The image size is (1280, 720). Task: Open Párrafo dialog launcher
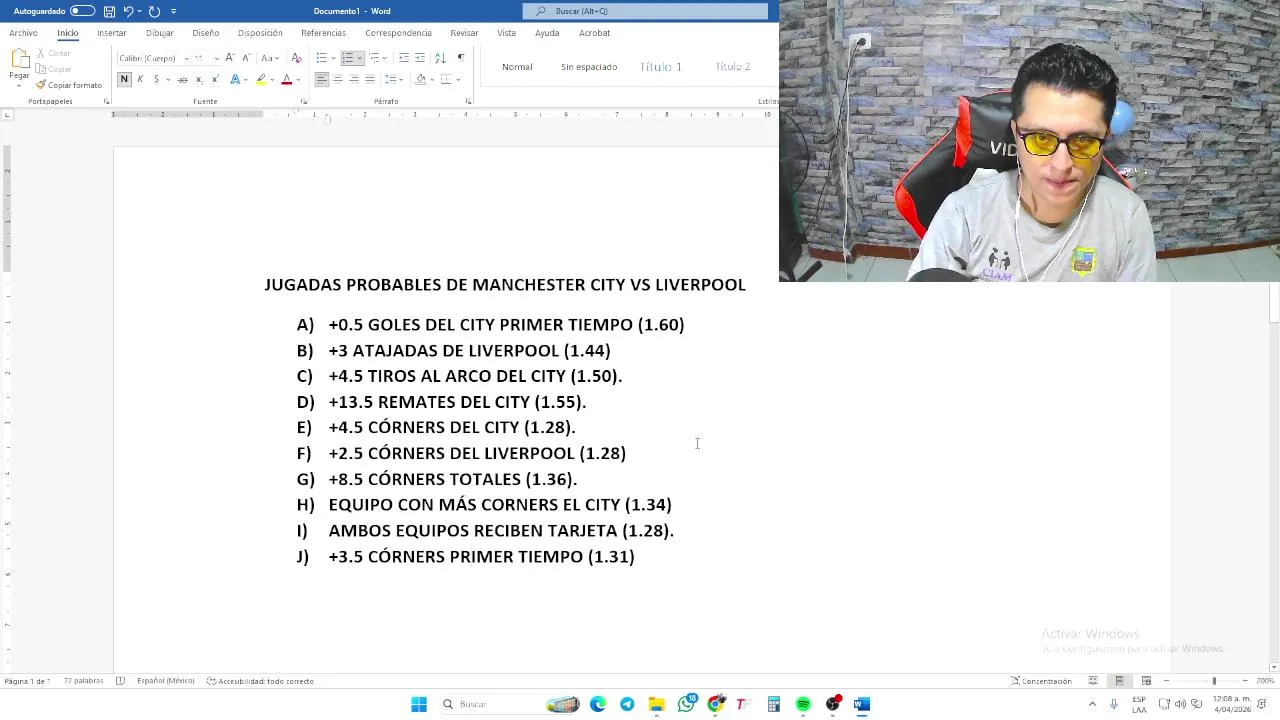(468, 101)
